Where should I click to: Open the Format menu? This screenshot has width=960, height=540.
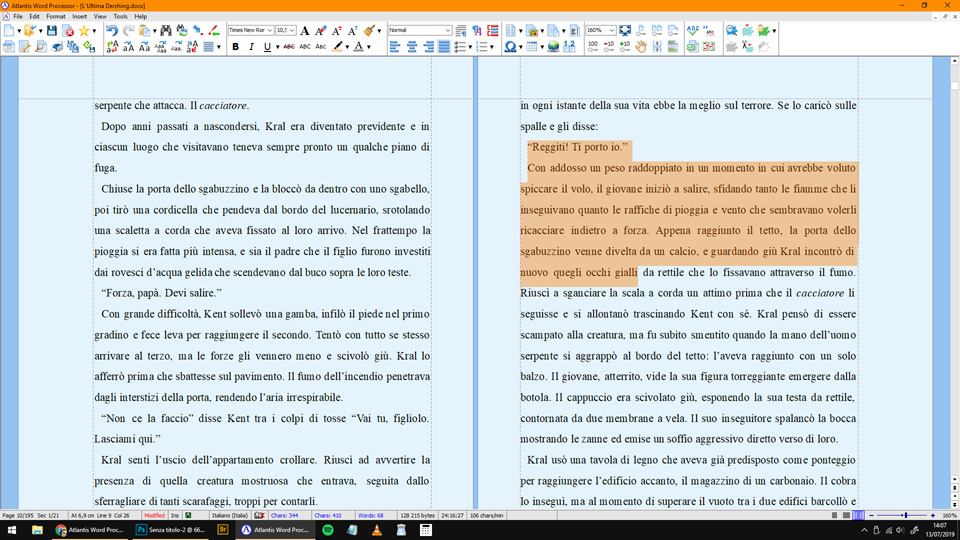55,17
